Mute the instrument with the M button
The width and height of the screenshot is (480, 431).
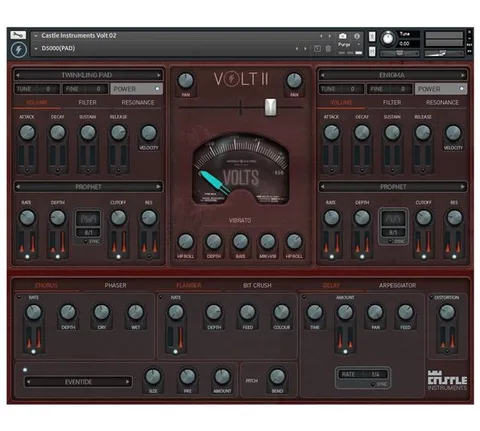point(372,51)
